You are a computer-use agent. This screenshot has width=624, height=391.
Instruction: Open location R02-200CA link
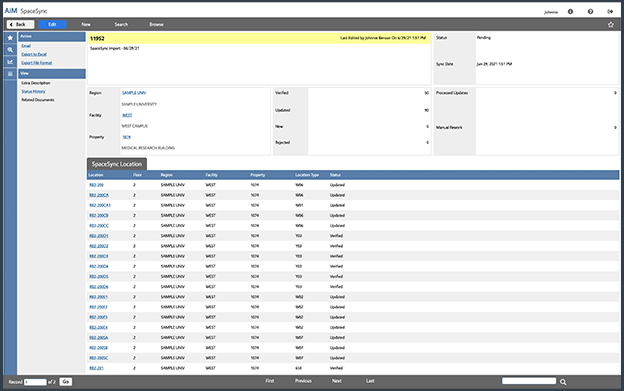(99, 195)
